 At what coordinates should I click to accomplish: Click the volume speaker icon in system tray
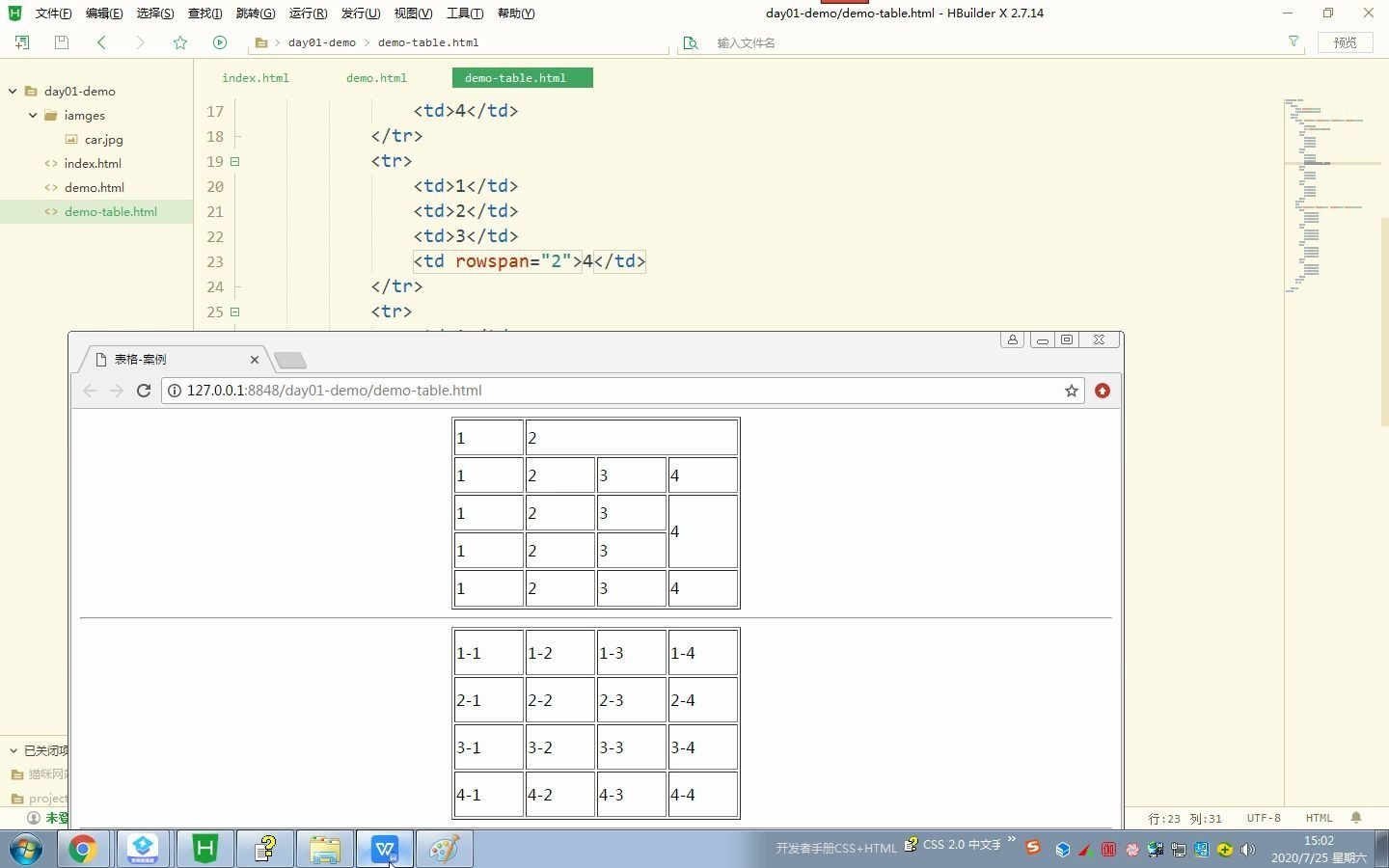[1248, 850]
